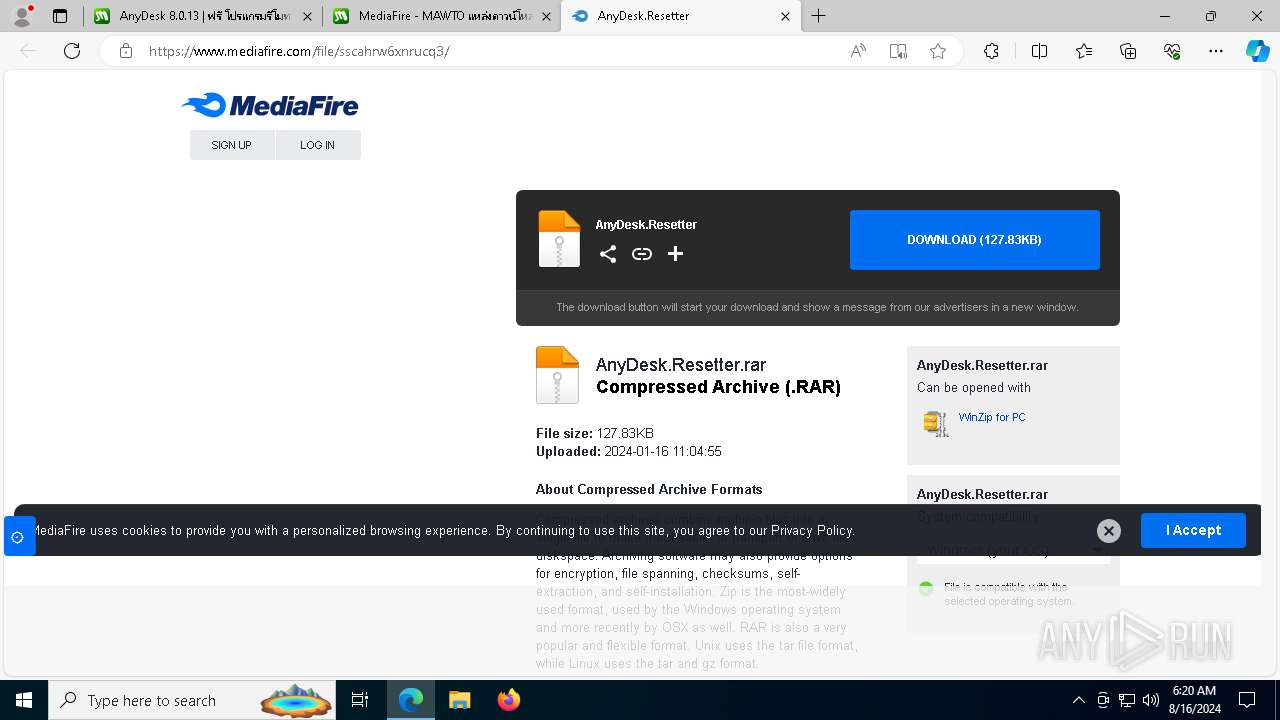1280x720 pixels.
Task: Expand the System compatibility OS dropdown
Action: tap(1013, 549)
